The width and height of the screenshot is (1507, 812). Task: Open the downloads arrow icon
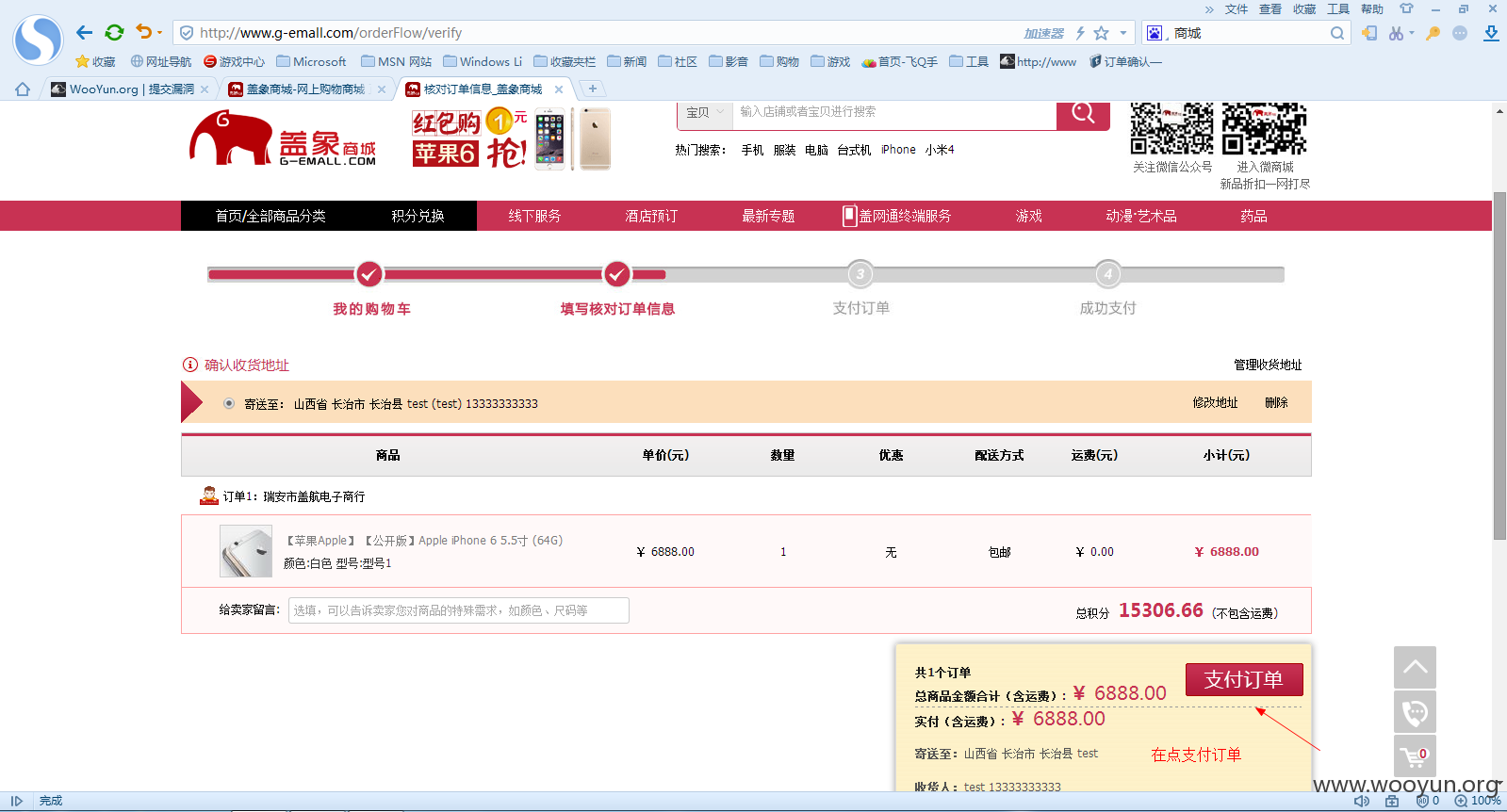pos(1491,33)
